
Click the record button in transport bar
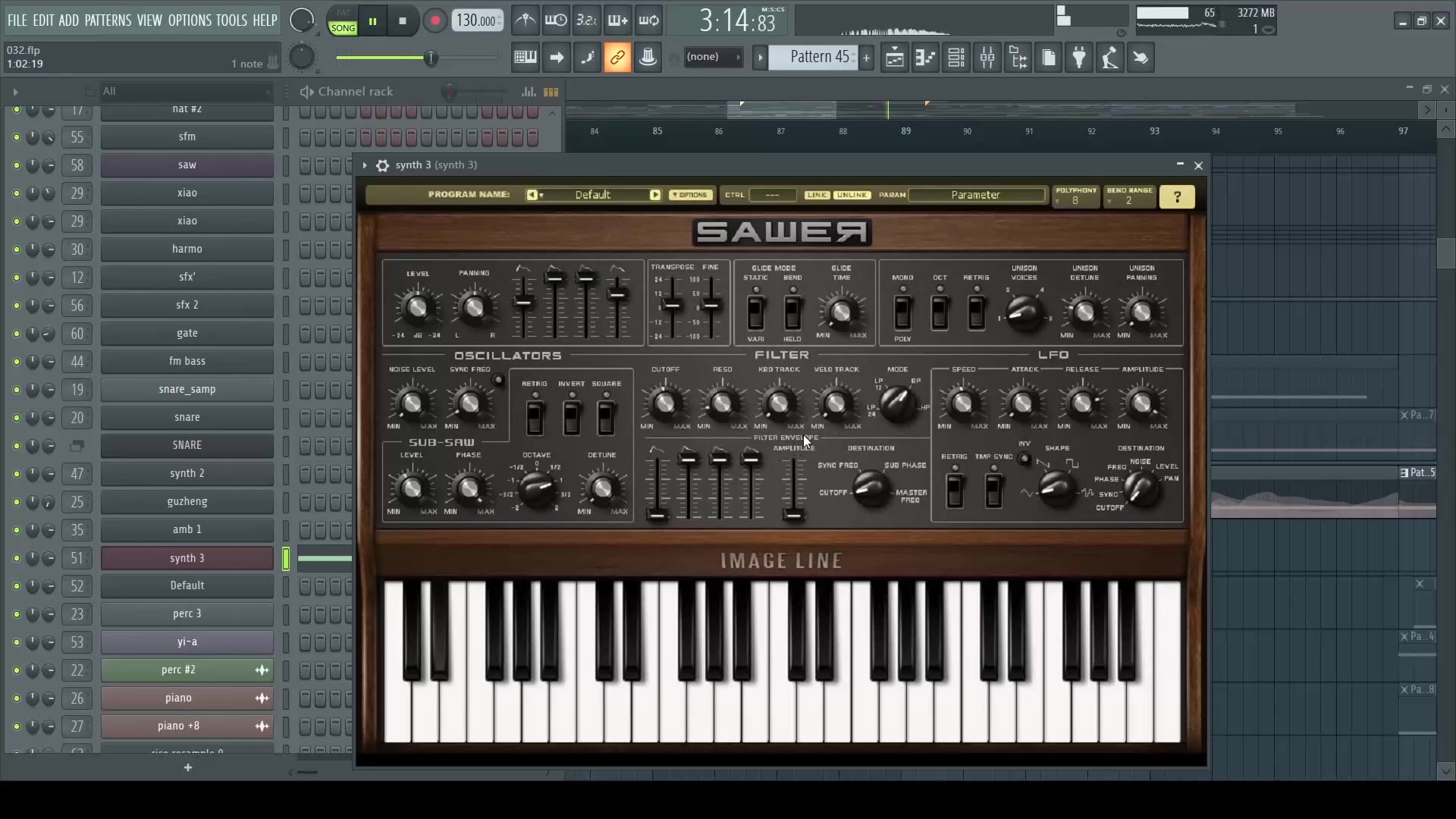pyautogui.click(x=436, y=20)
